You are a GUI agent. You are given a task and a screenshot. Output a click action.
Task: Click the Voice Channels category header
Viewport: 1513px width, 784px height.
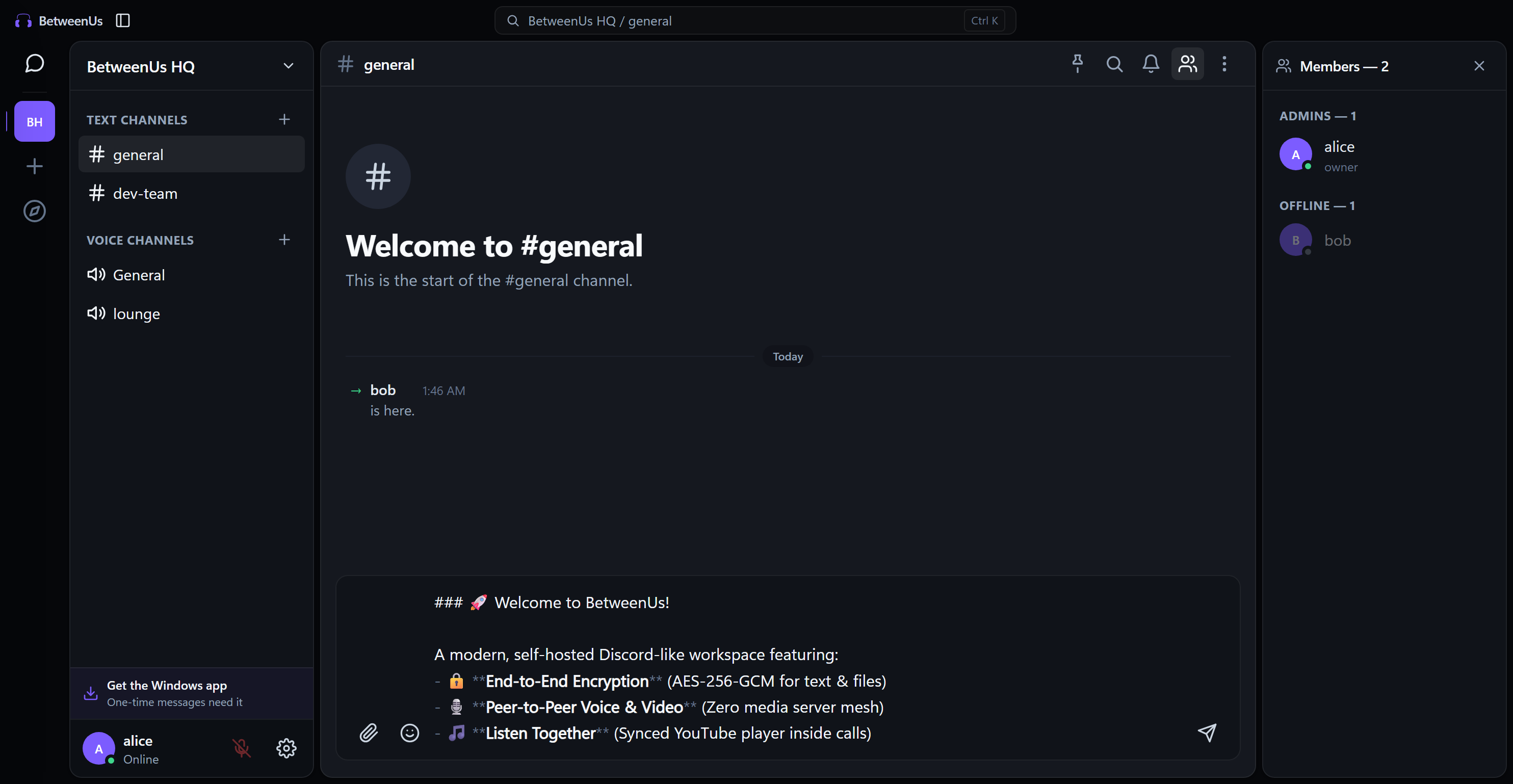coord(140,240)
